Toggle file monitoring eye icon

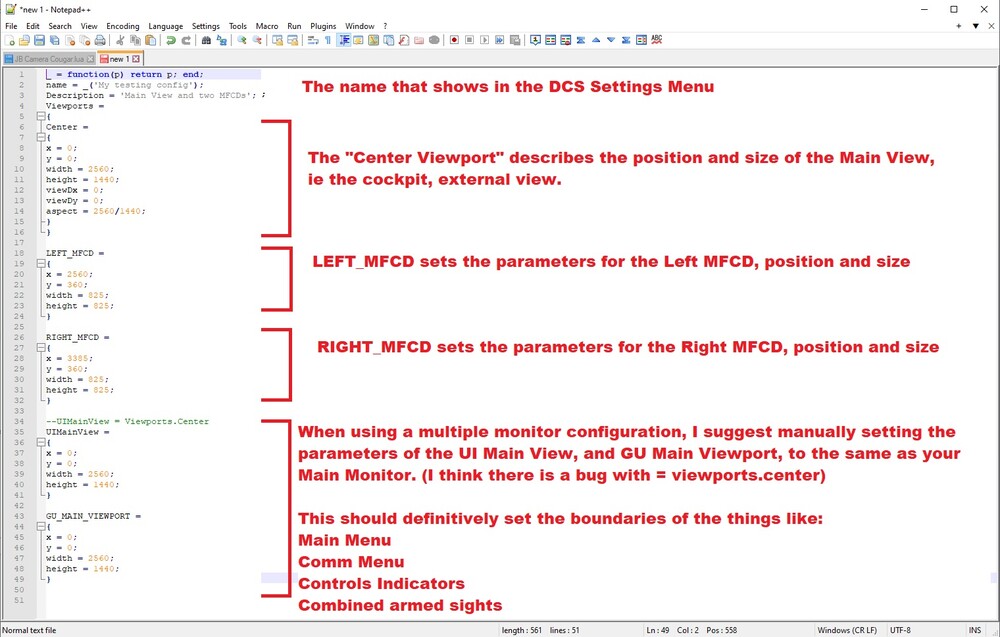434,40
